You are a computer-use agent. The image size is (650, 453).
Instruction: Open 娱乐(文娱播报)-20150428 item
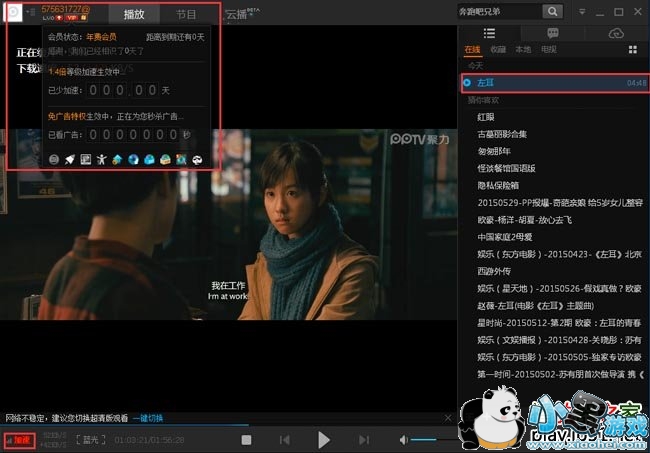point(559,340)
